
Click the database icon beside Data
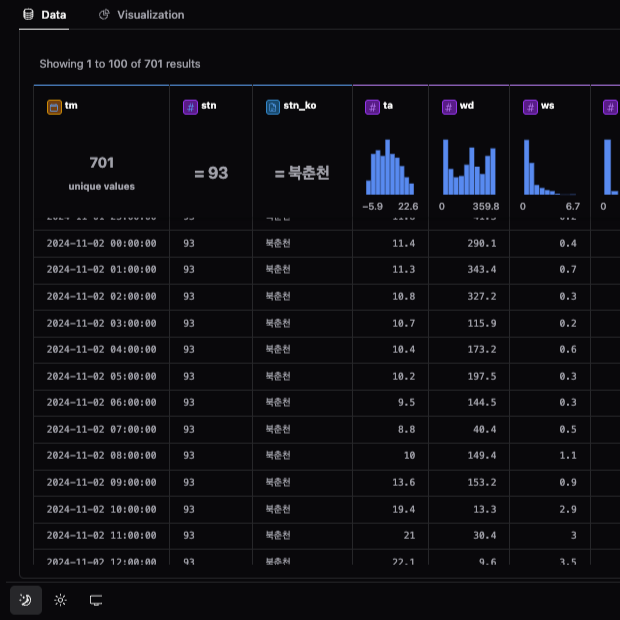tap(28, 15)
